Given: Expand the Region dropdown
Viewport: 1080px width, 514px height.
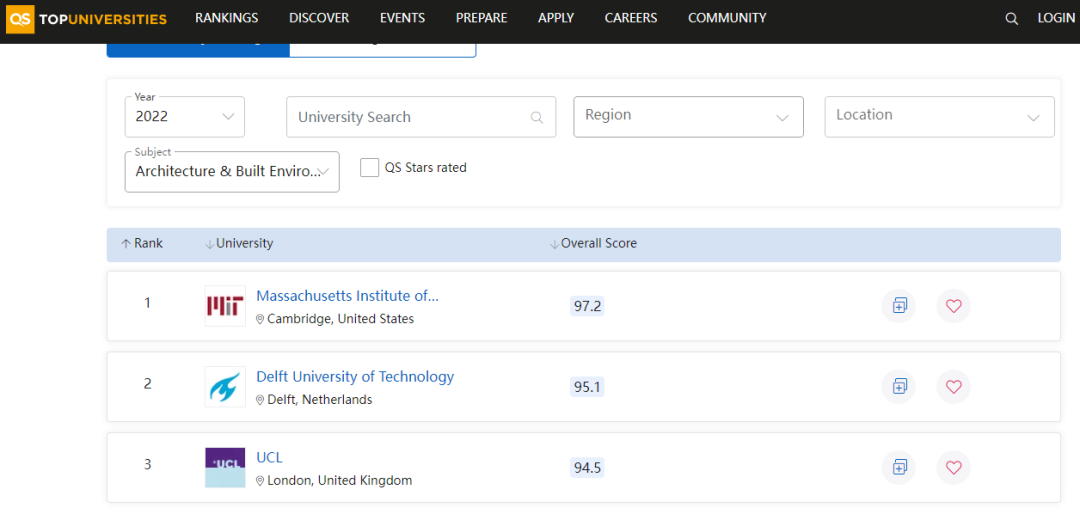Looking at the screenshot, I should [688, 116].
